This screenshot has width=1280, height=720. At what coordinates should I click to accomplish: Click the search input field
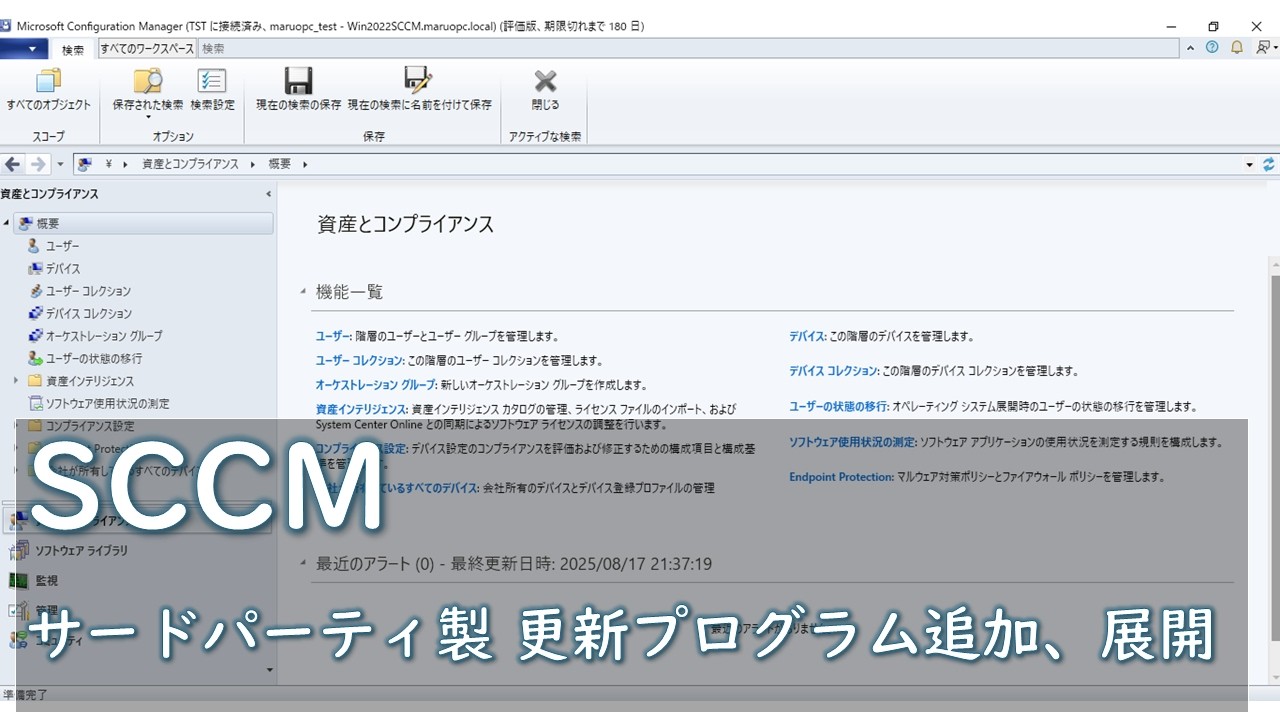688,48
